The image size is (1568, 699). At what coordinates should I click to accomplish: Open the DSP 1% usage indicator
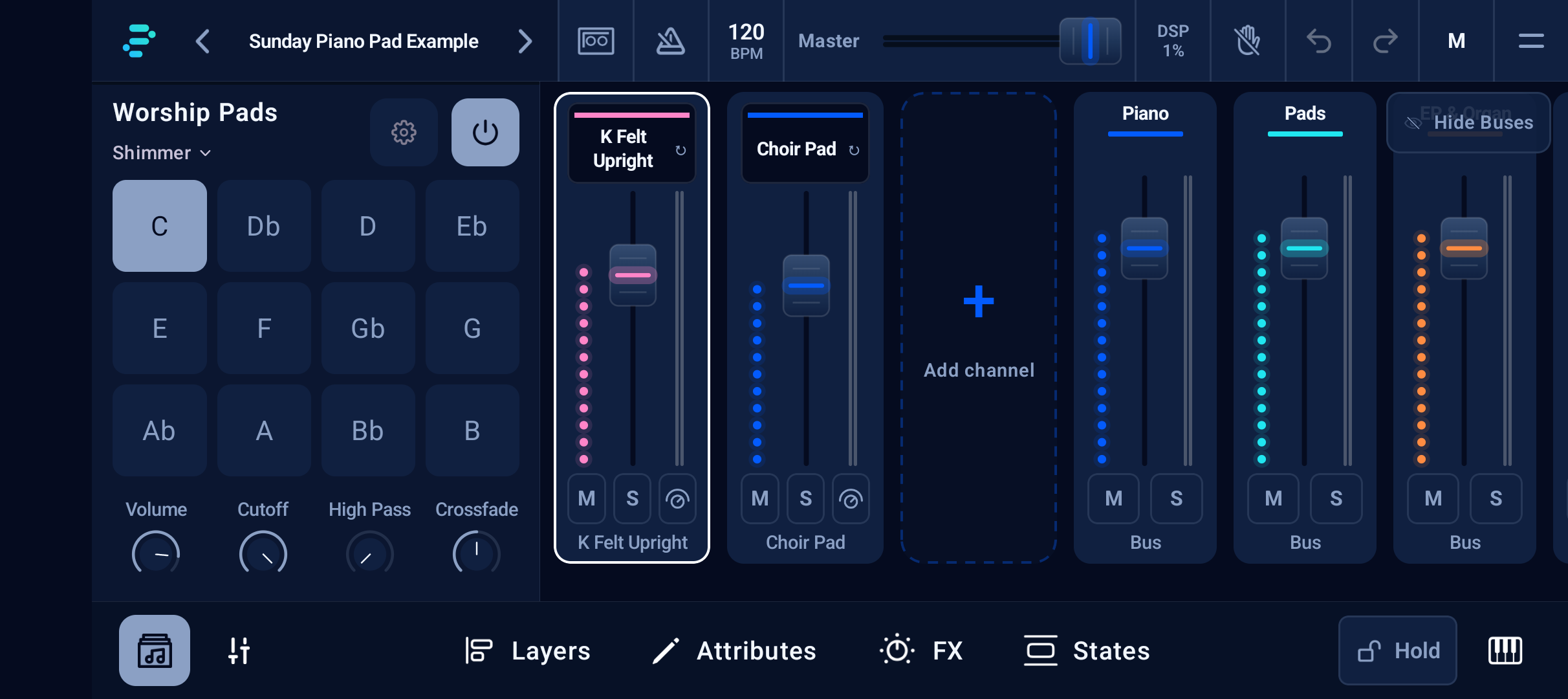(x=1173, y=41)
